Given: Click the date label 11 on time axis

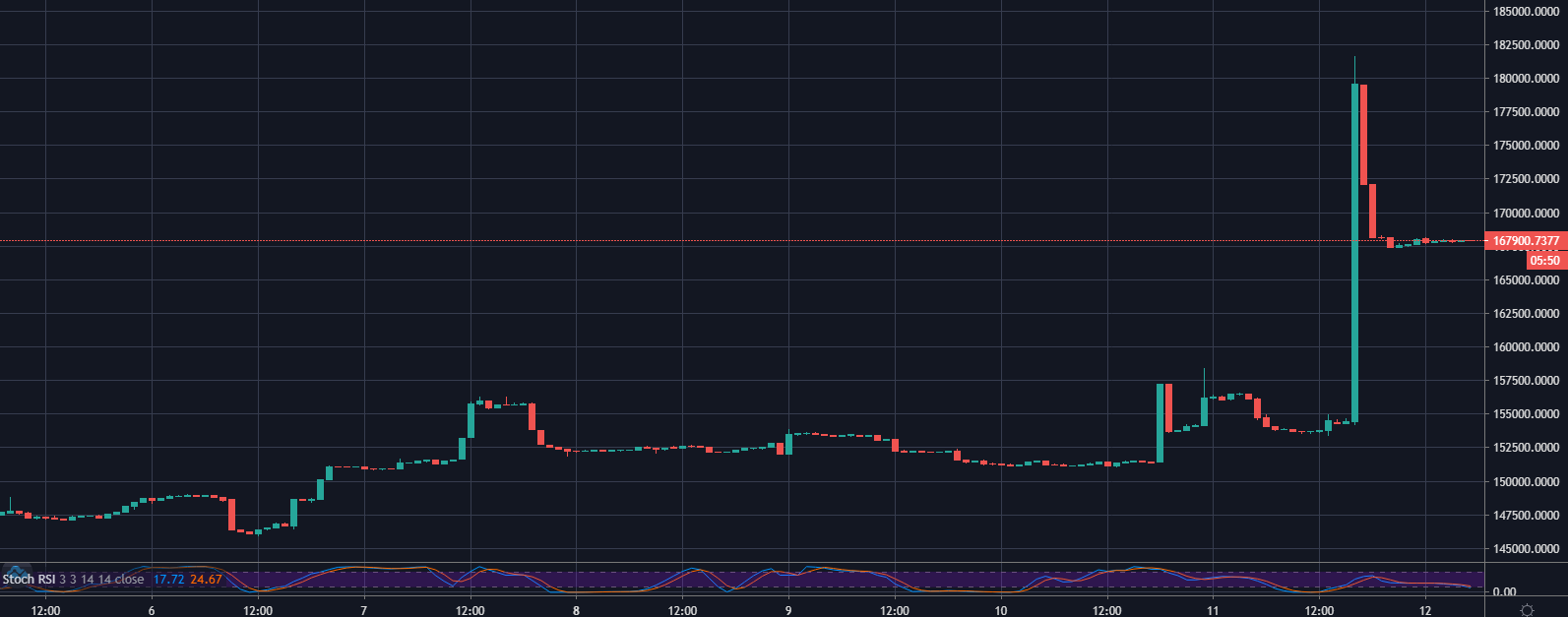Looking at the screenshot, I should tap(1213, 610).
